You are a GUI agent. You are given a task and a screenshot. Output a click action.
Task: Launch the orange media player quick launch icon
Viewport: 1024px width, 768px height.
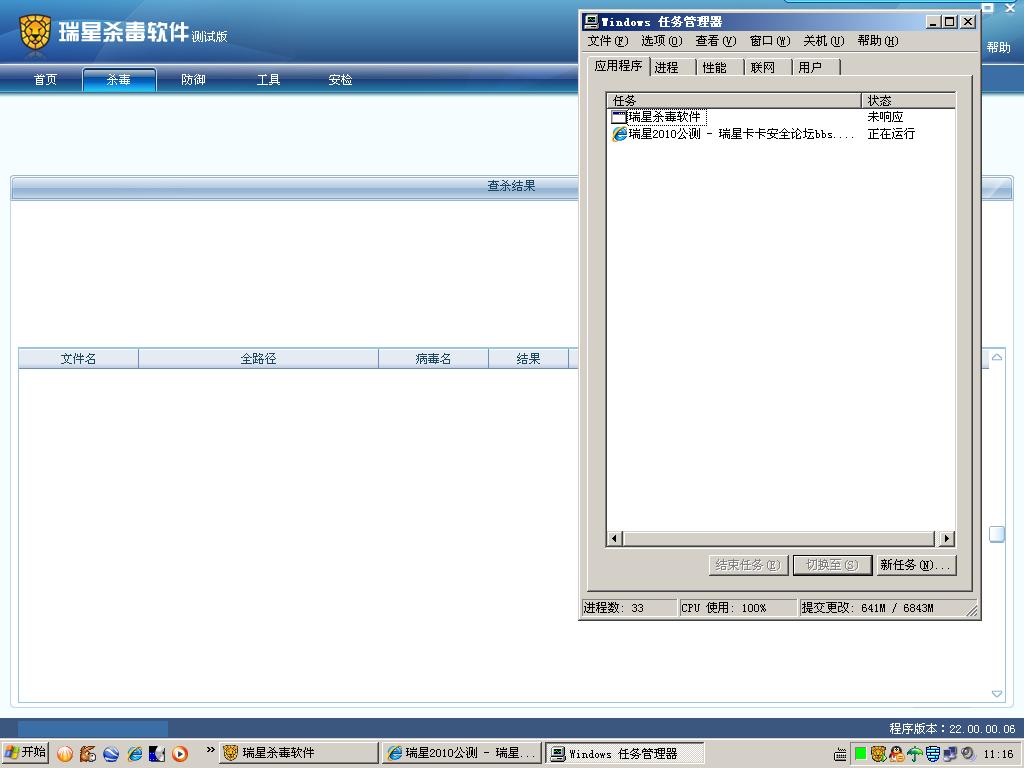180,754
